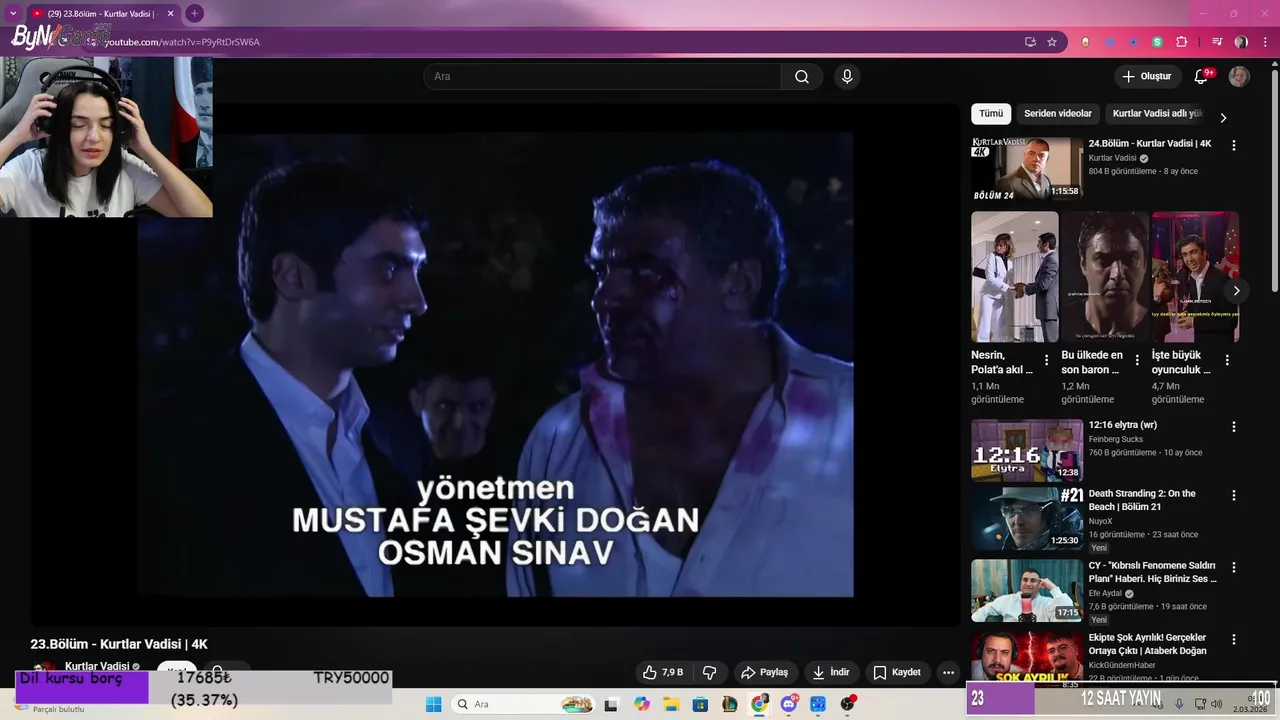Launch Copilot from the taskbar
Viewport: 1280px width, 720px height.
pyautogui.click(x=642, y=704)
